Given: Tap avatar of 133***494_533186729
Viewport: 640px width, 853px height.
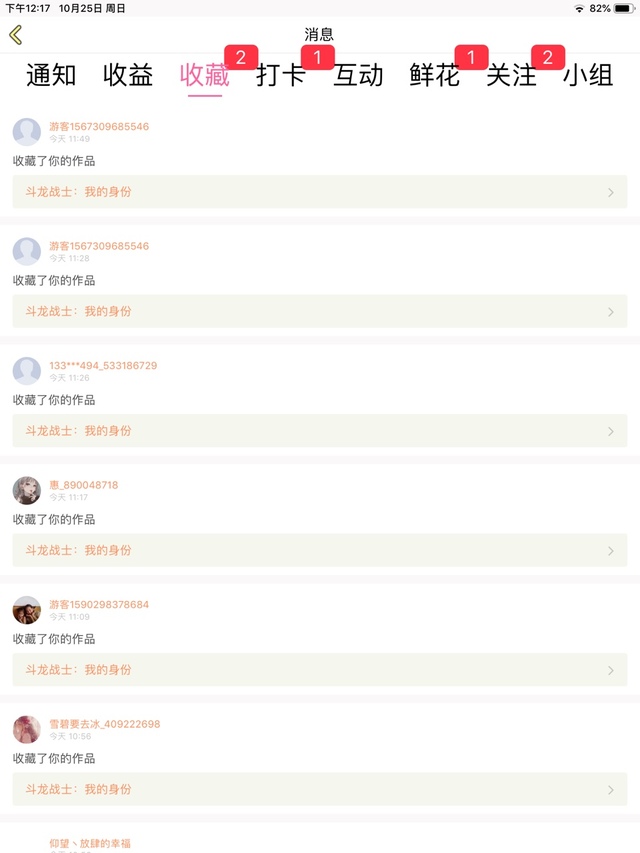Looking at the screenshot, I should pos(27,371).
